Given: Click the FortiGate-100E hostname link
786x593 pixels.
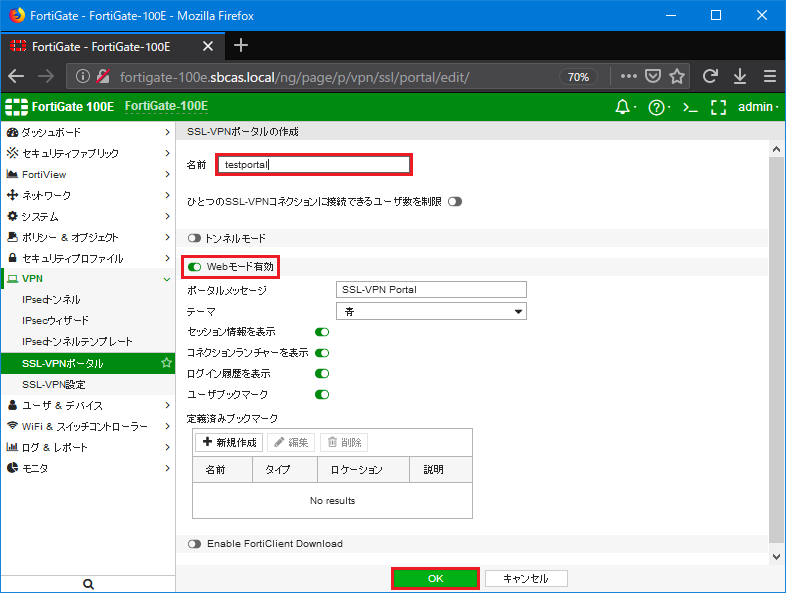Looking at the screenshot, I should [166, 106].
